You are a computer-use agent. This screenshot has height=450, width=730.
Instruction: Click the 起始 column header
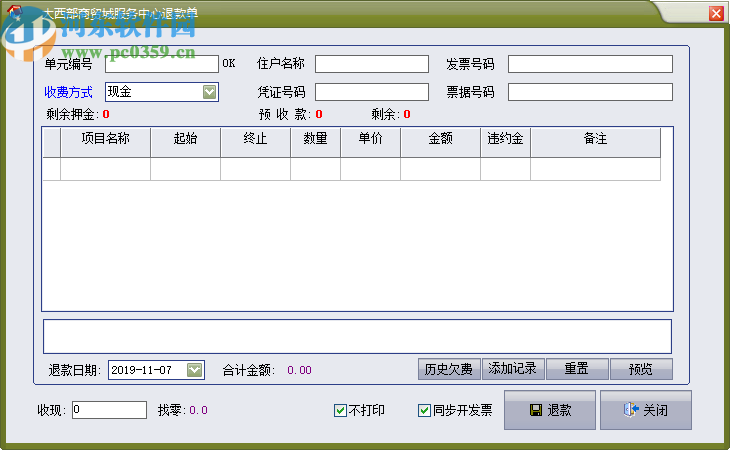click(185, 142)
